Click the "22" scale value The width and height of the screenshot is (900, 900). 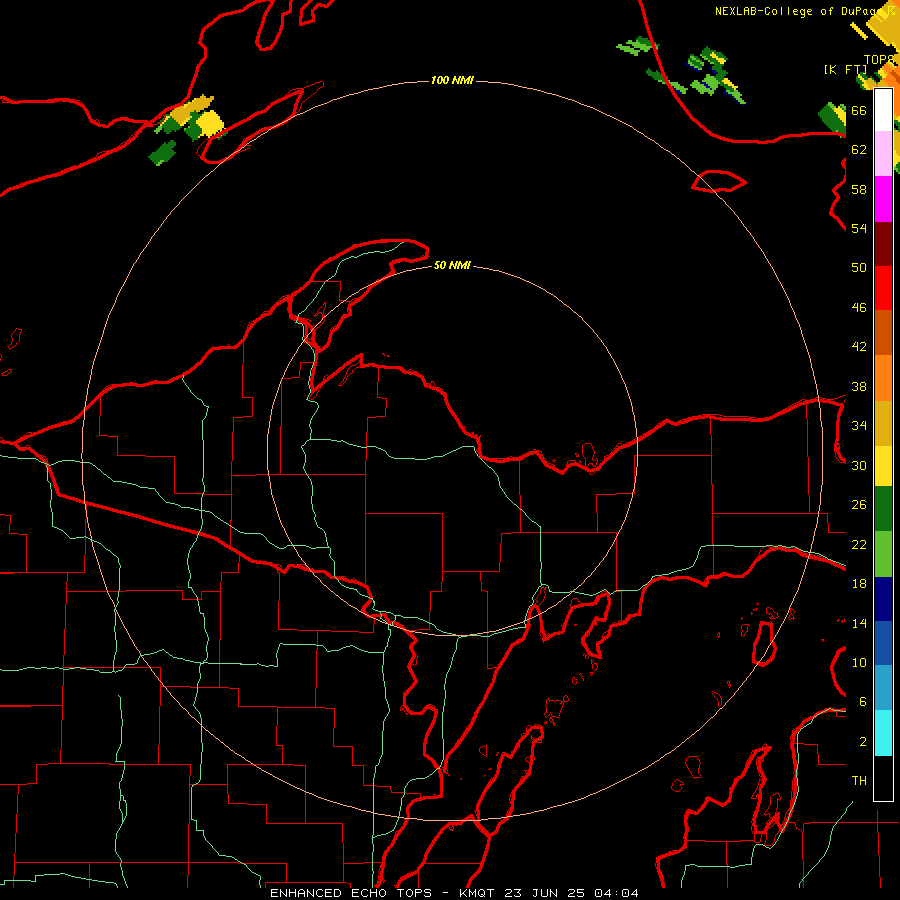[859, 544]
